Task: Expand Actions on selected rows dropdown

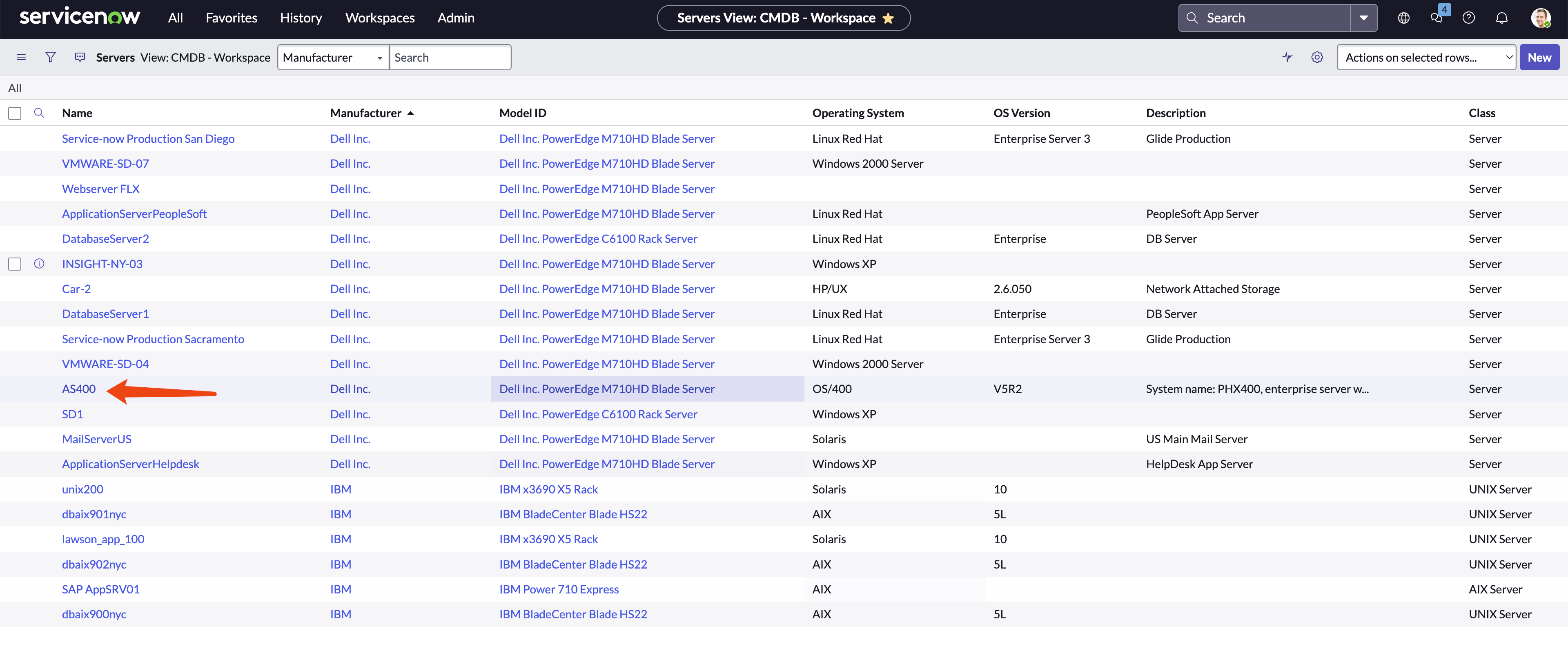Action: (x=1425, y=57)
